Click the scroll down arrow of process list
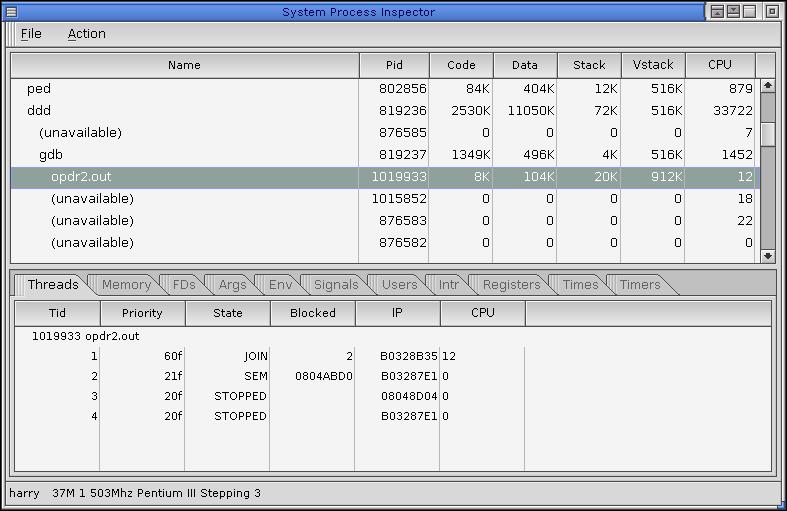 click(767, 256)
